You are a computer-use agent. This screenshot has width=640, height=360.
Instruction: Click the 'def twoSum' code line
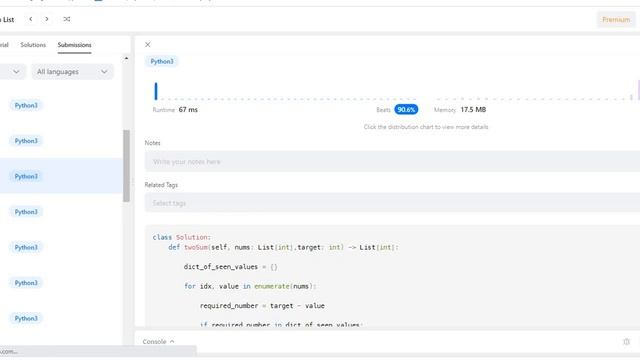point(283,247)
